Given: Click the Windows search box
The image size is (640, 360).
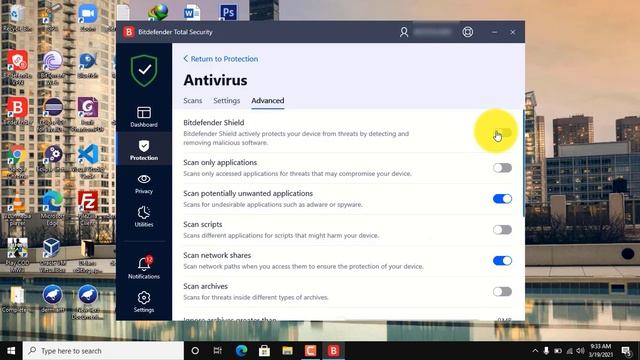Looking at the screenshot, I should [103, 351].
